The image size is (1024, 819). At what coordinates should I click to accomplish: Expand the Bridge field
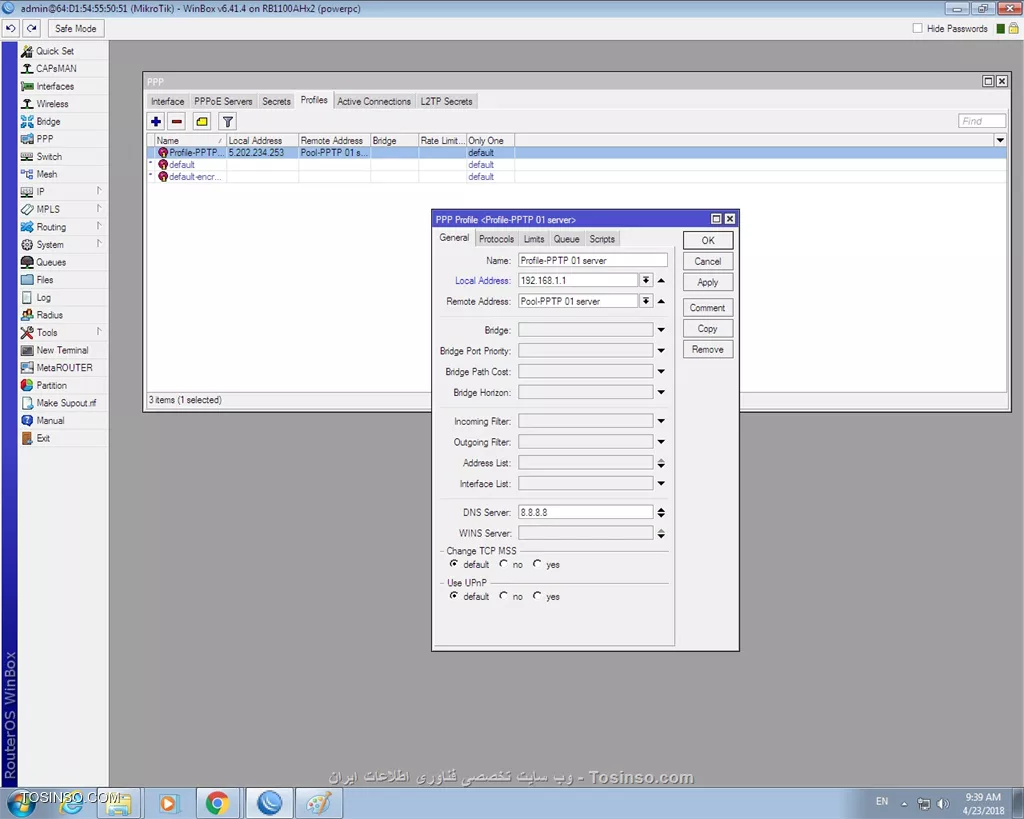[662, 330]
